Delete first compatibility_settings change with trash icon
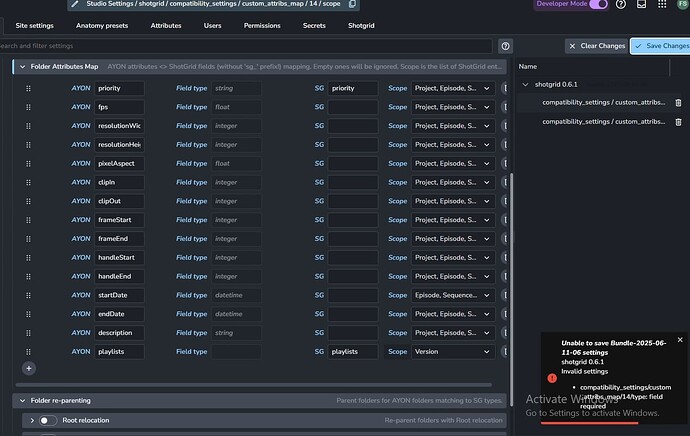Viewport: 690px width, 436px height. coord(678,103)
